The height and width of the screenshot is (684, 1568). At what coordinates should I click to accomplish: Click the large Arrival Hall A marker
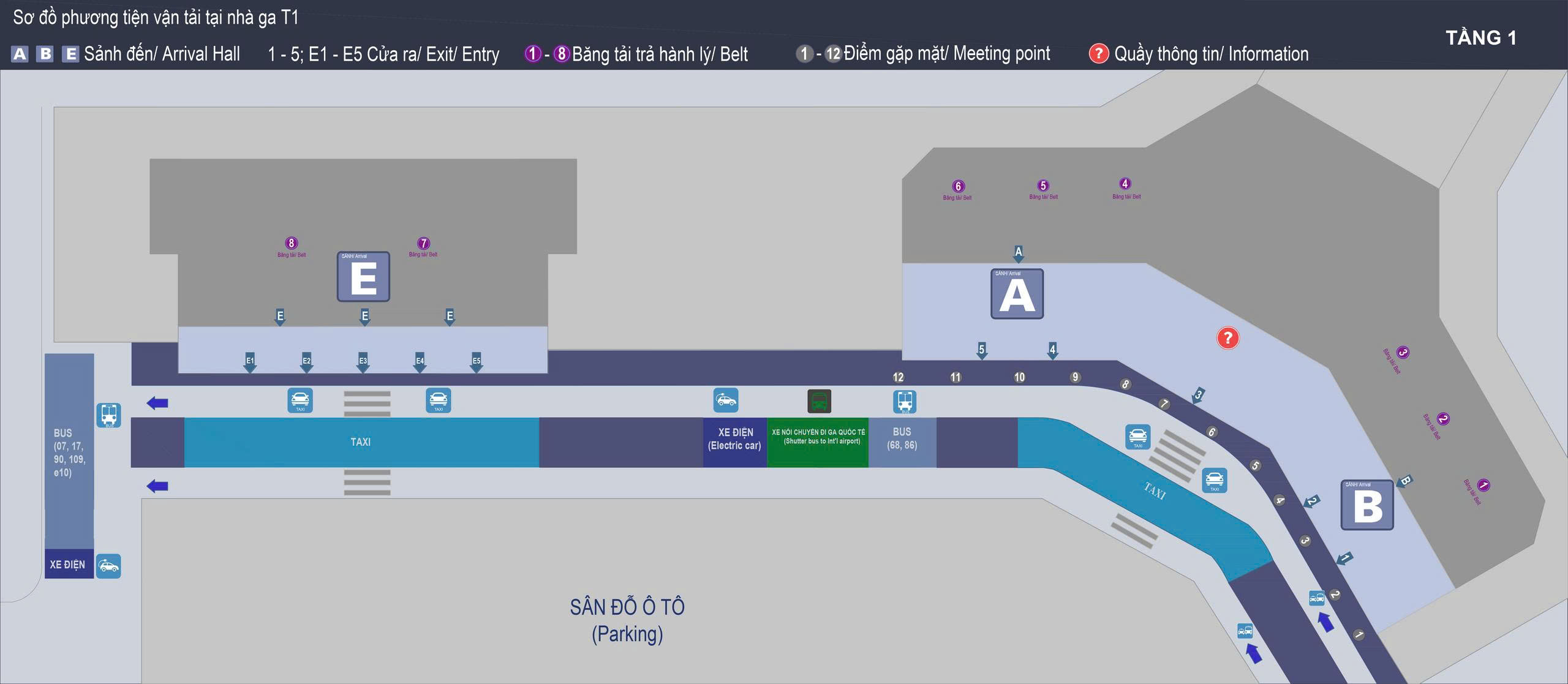[x=1017, y=294]
